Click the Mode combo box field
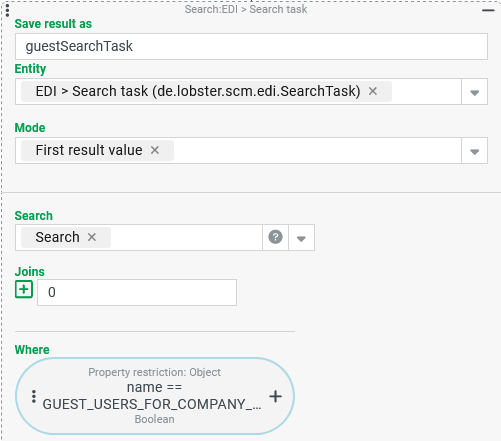The image size is (501, 441). tap(238, 150)
